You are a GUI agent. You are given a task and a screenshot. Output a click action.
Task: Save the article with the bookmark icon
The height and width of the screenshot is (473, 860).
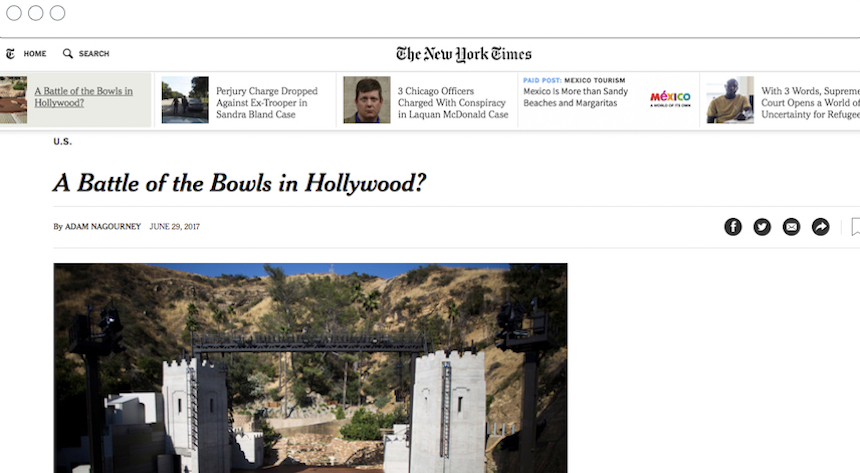(x=856, y=227)
